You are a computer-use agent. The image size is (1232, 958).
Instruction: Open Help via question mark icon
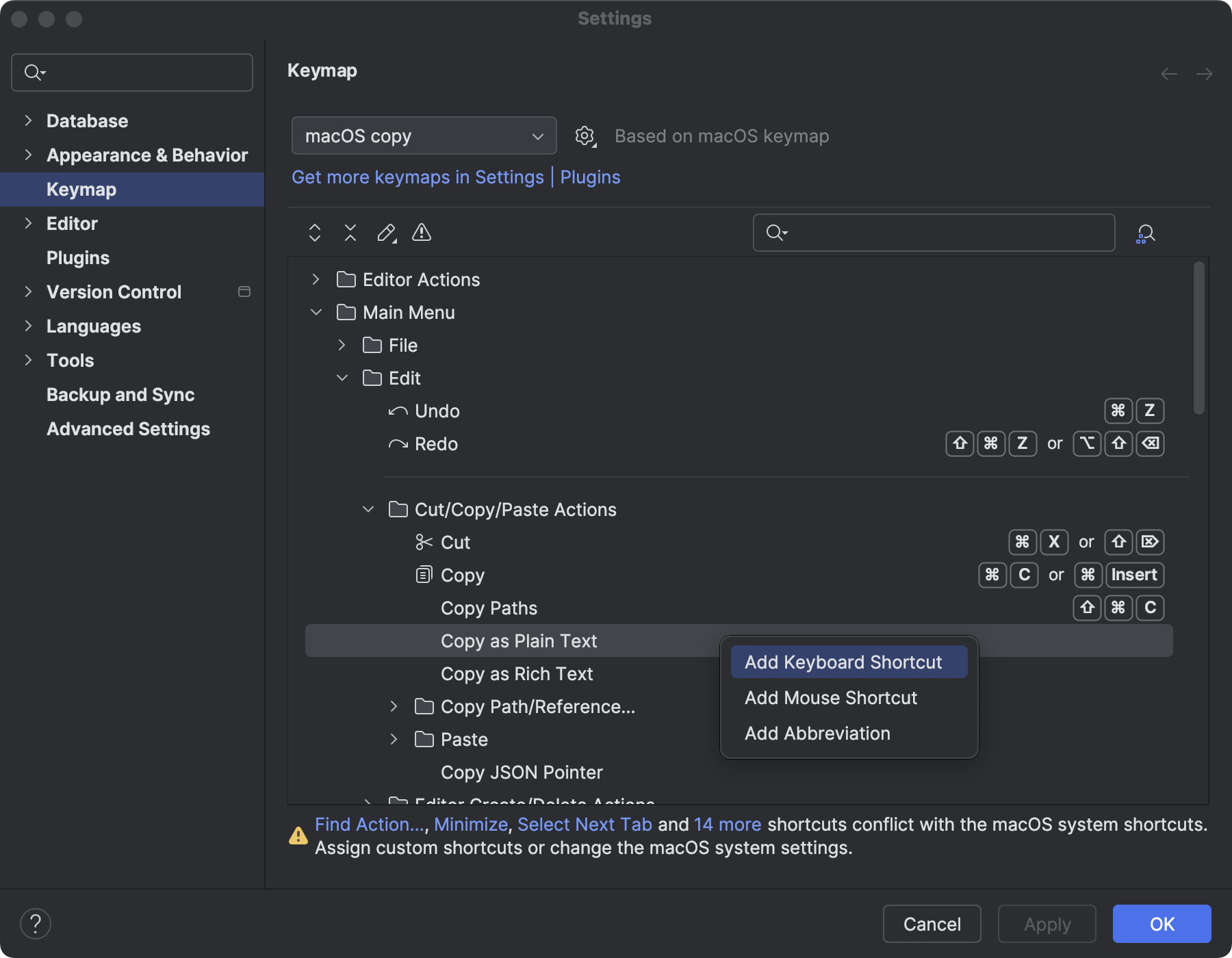pos(36,923)
